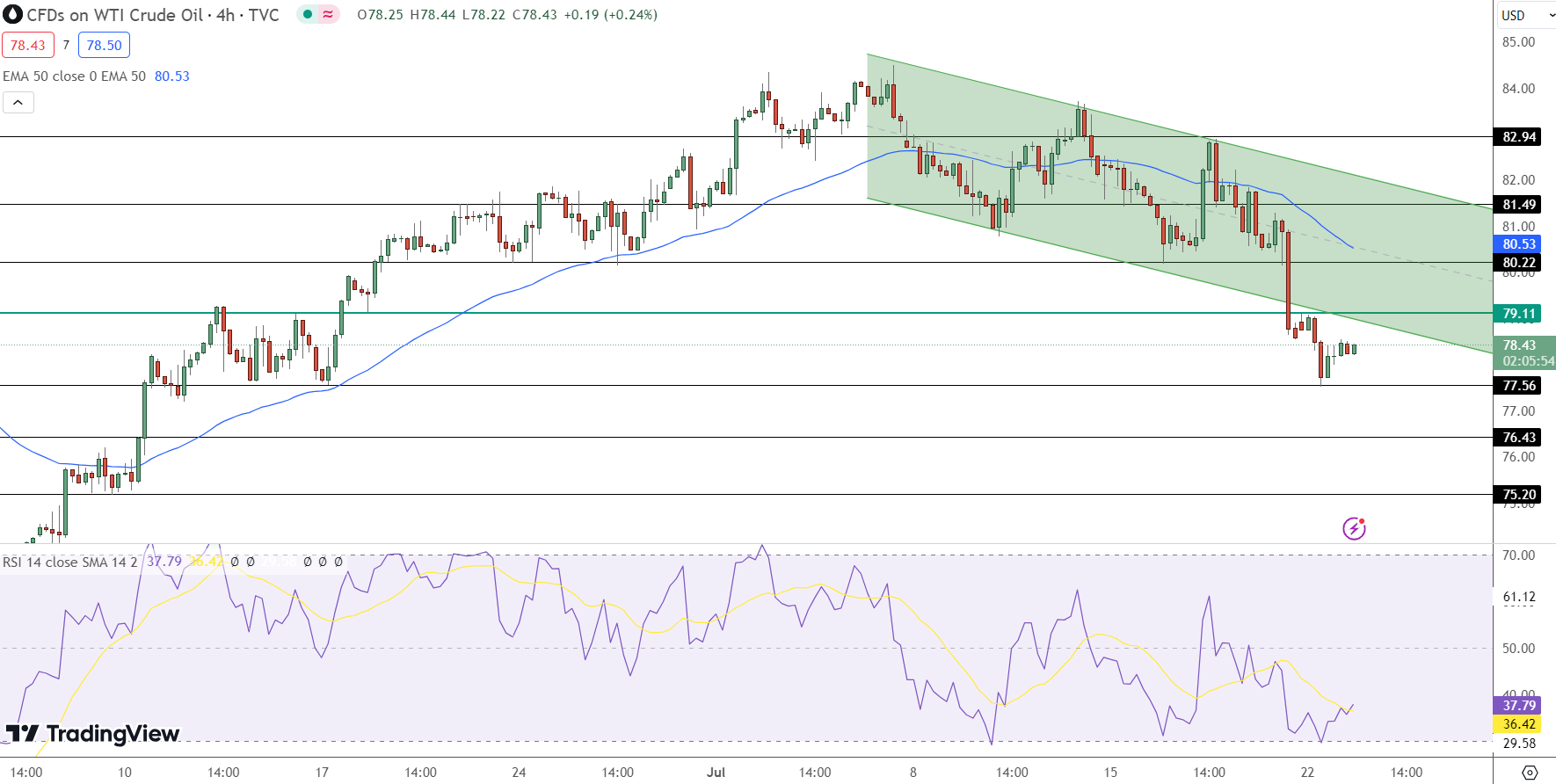Screen dimensions: 1556x784
Task: Click the 82.94 horizontal line price label
Action: [x=1518, y=137]
